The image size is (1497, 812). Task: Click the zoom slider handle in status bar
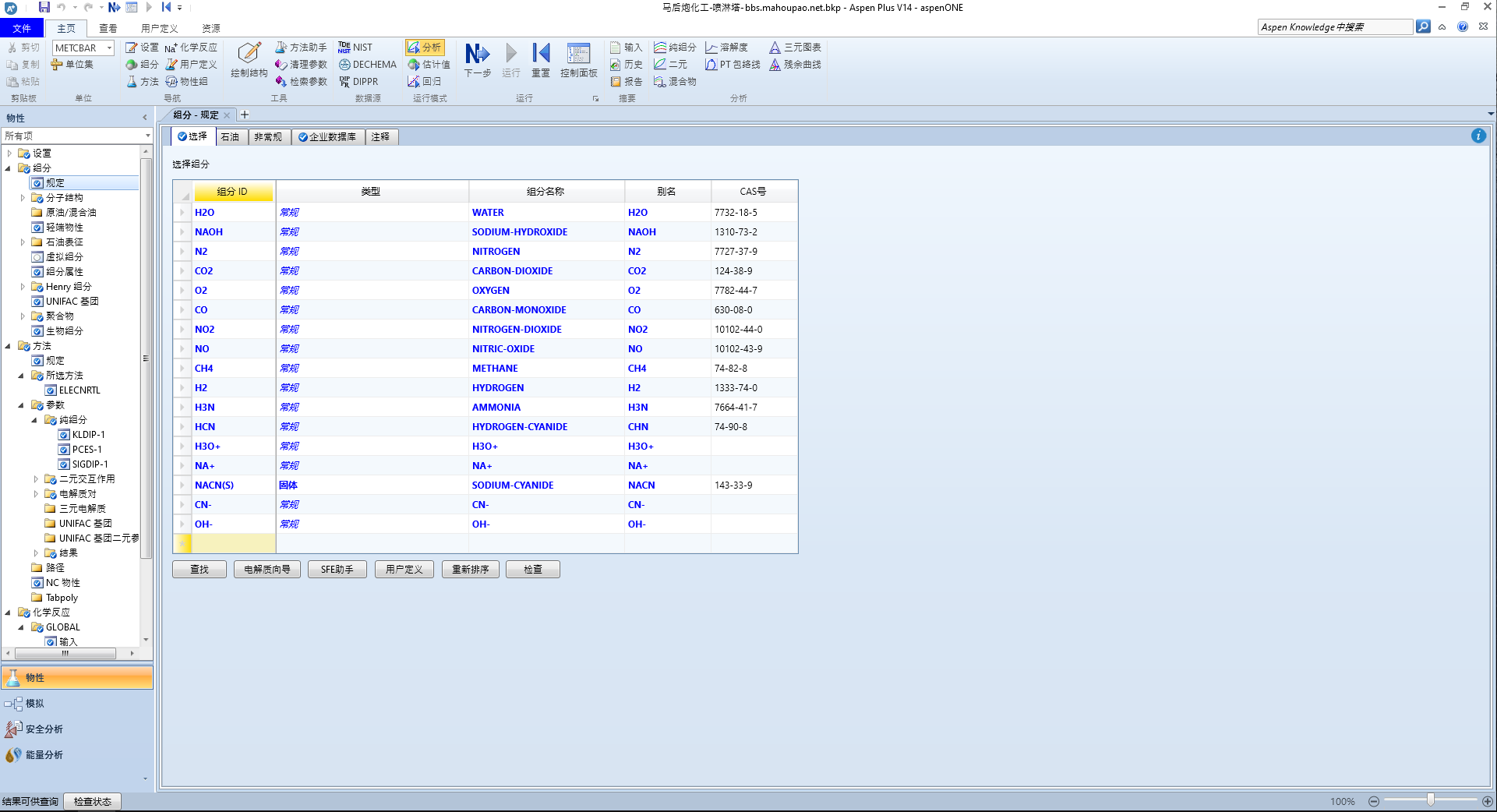tap(1430, 800)
